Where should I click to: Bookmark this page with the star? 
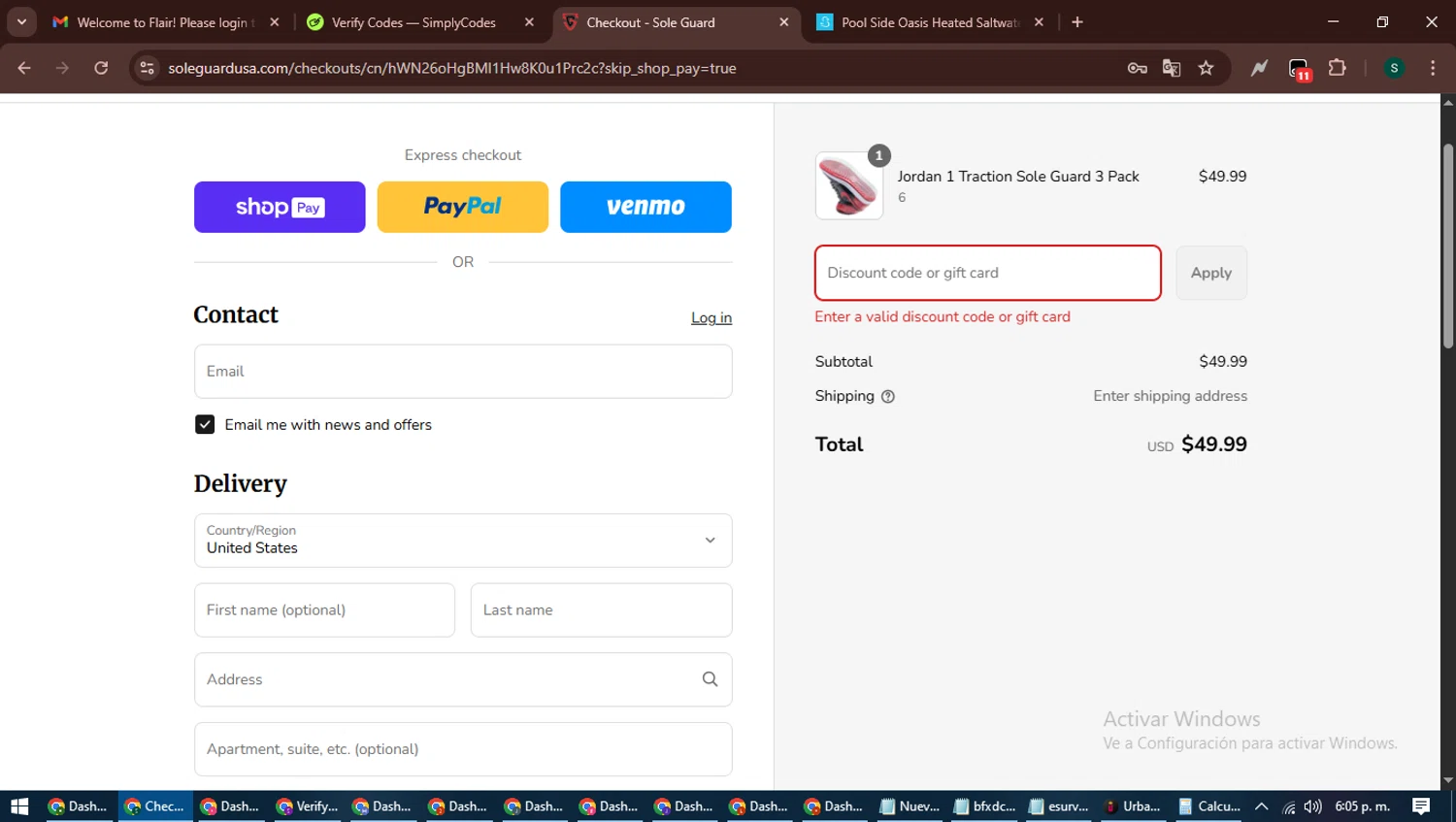click(x=1206, y=68)
